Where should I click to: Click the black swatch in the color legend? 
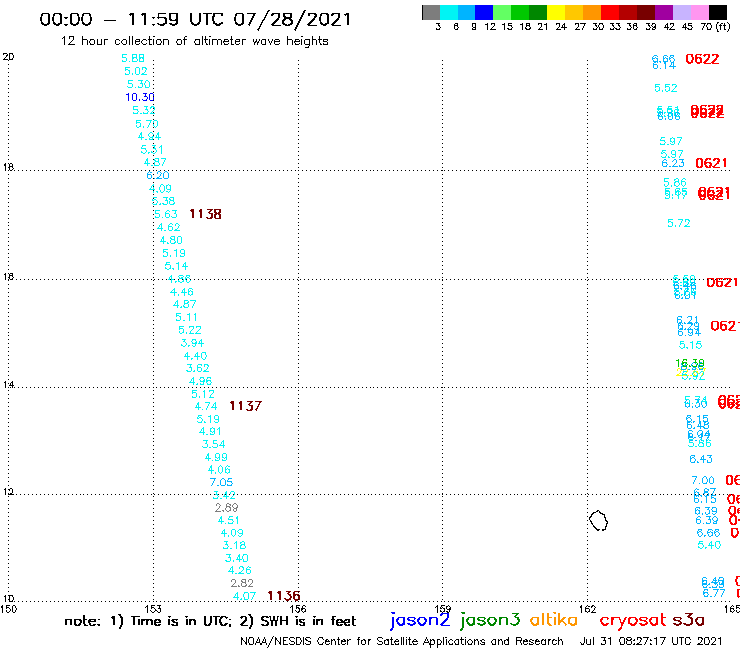pyautogui.click(x=718, y=12)
